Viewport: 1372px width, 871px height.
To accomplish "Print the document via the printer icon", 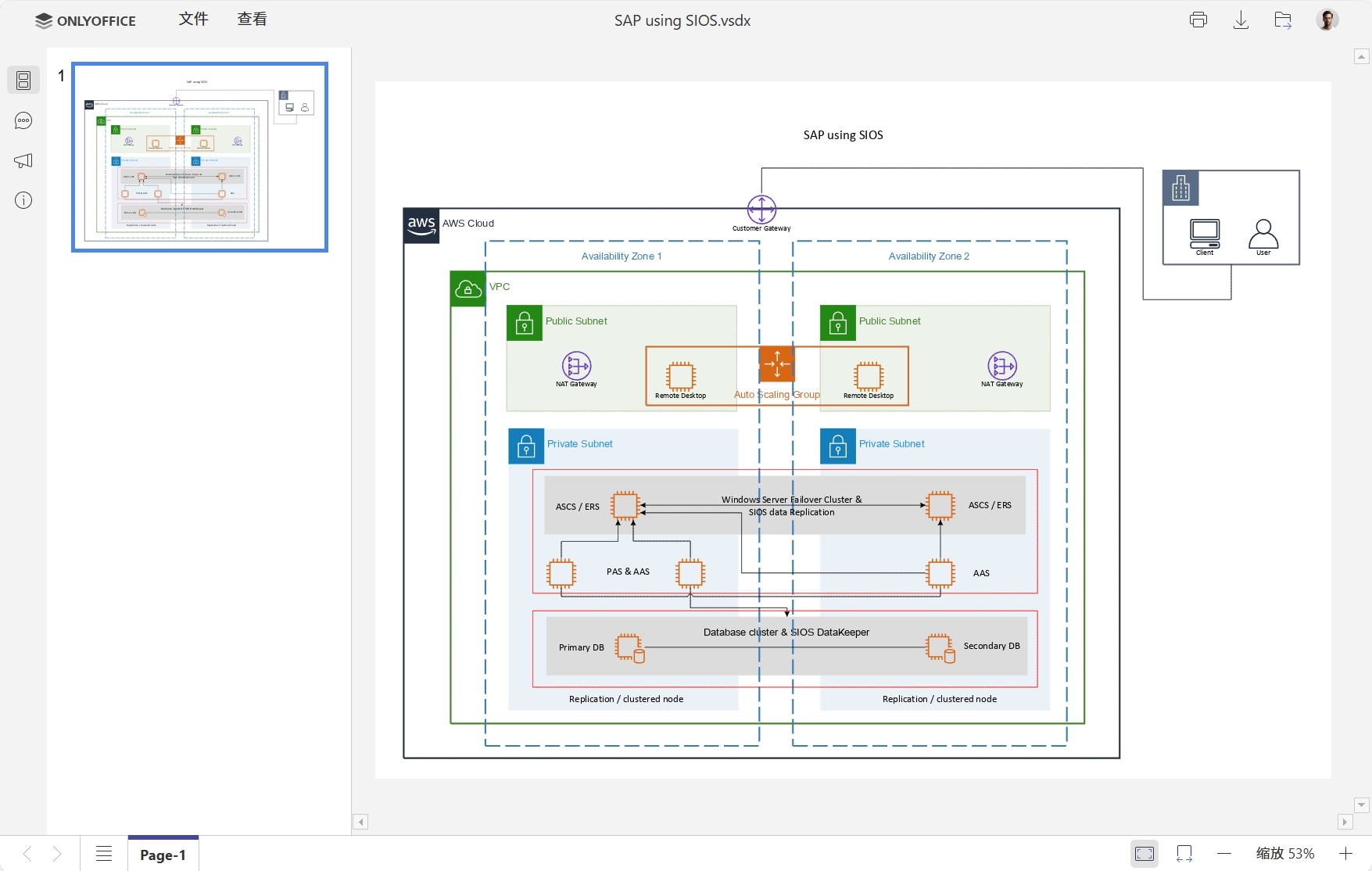I will [1198, 20].
